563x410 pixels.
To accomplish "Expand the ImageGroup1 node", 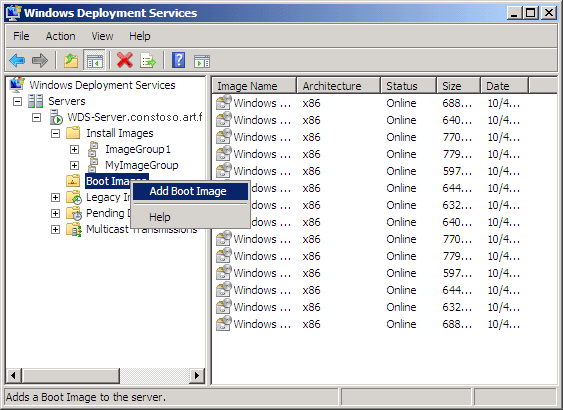I will tap(74, 149).
